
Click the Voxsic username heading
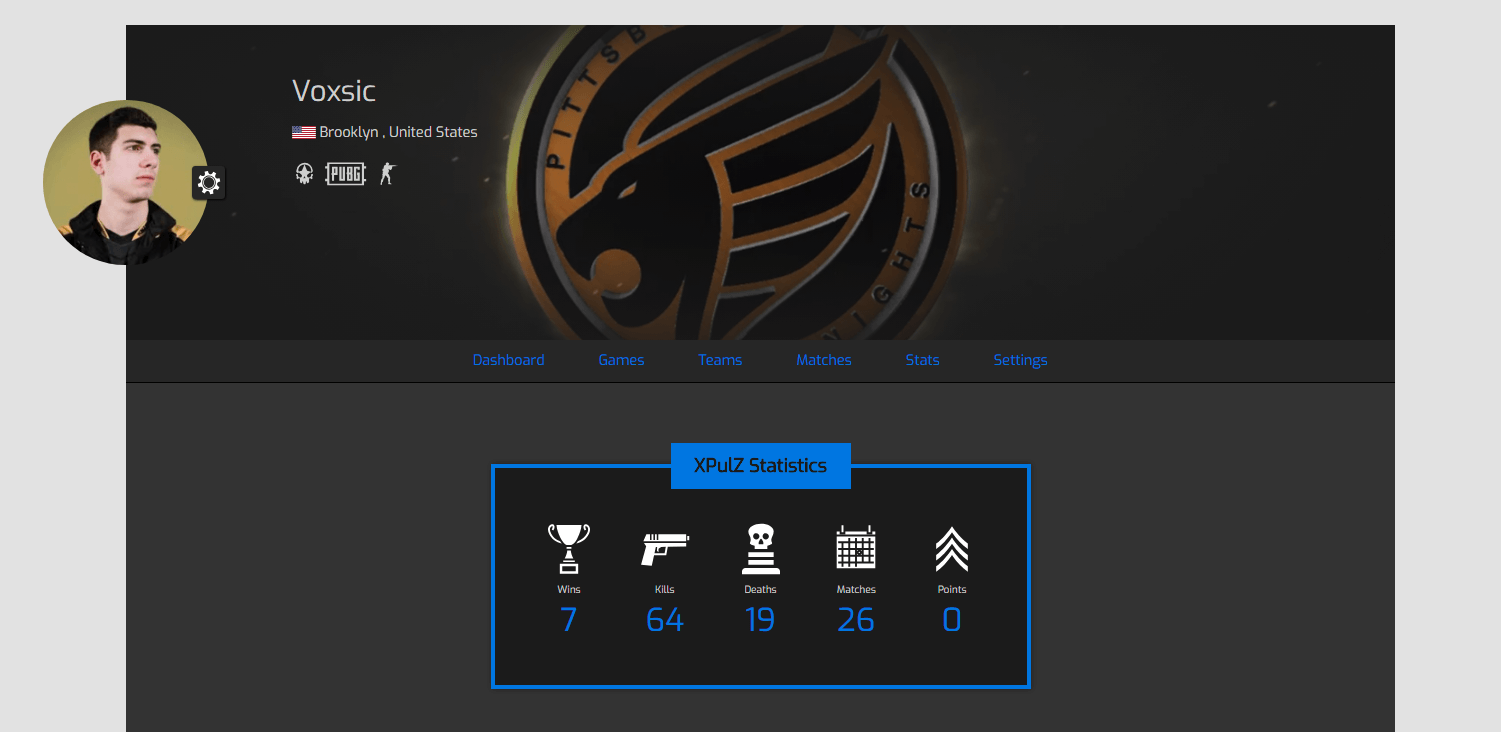click(334, 91)
